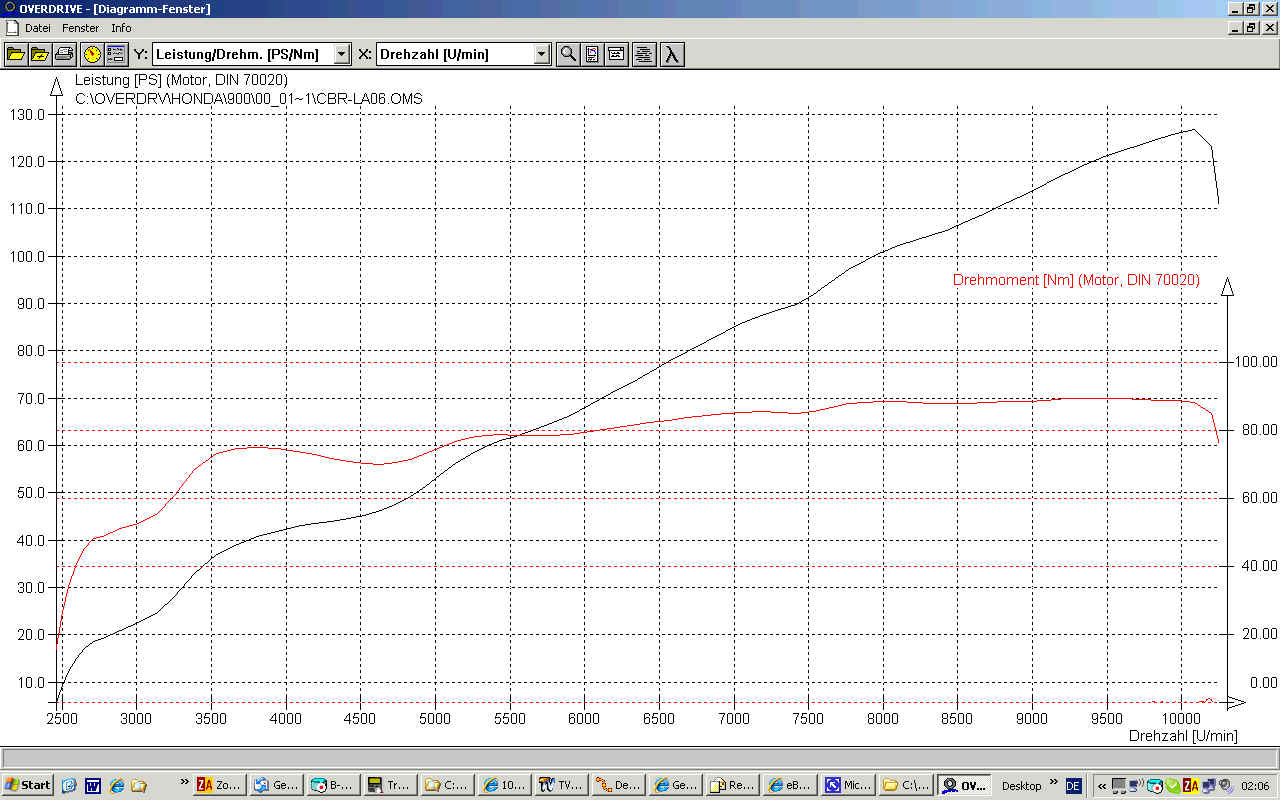The image size is (1280, 800).
Task: Open the X axis dropdown arrow
Action: tap(542, 54)
